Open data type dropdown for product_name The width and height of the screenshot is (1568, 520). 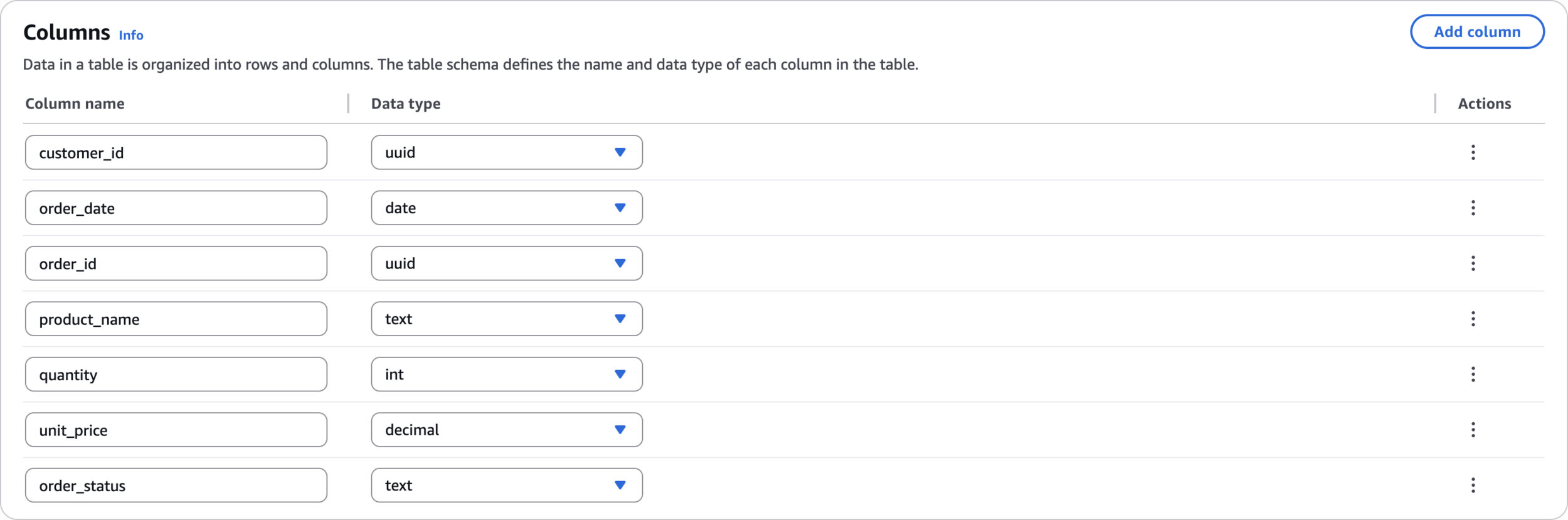pos(506,319)
